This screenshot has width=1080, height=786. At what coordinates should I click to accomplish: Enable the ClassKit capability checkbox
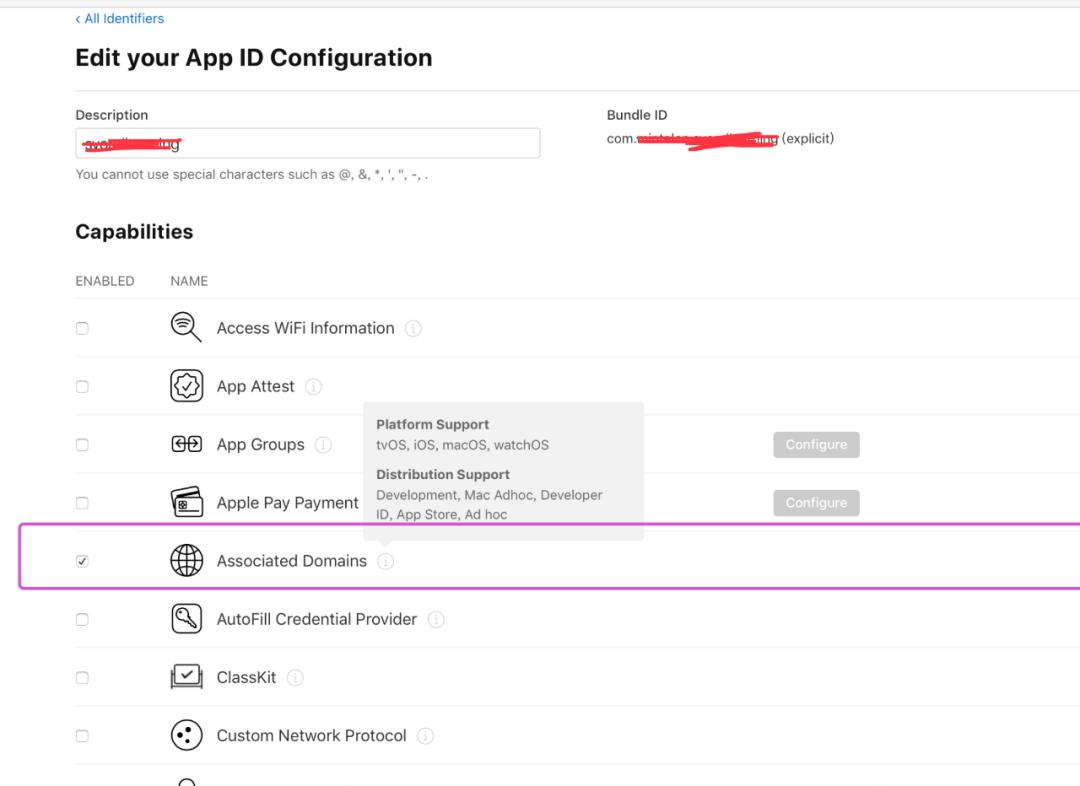point(82,678)
